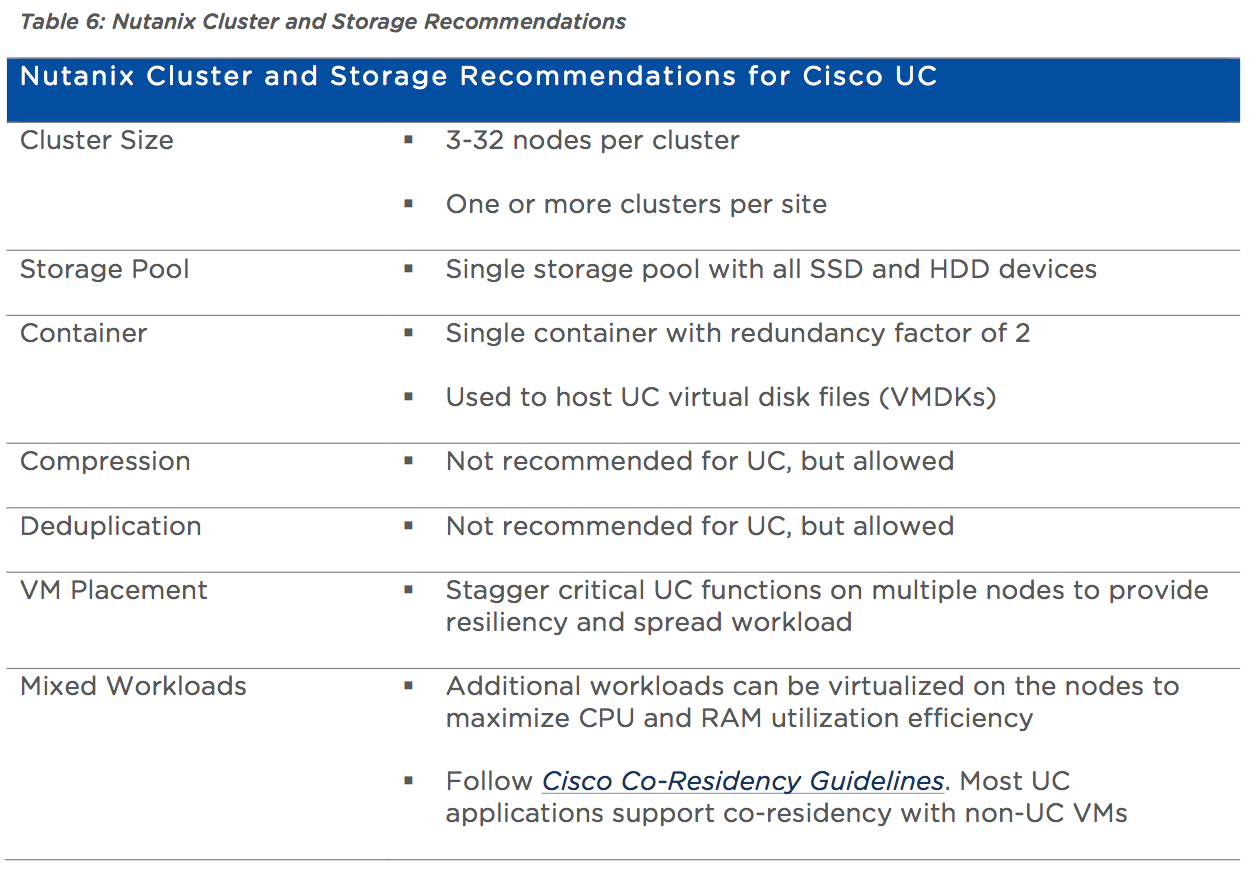Viewport: 1258px width, 874px height.
Task: Select the single storage pool SSD/HDD text
Action: (x=771, y=269)
